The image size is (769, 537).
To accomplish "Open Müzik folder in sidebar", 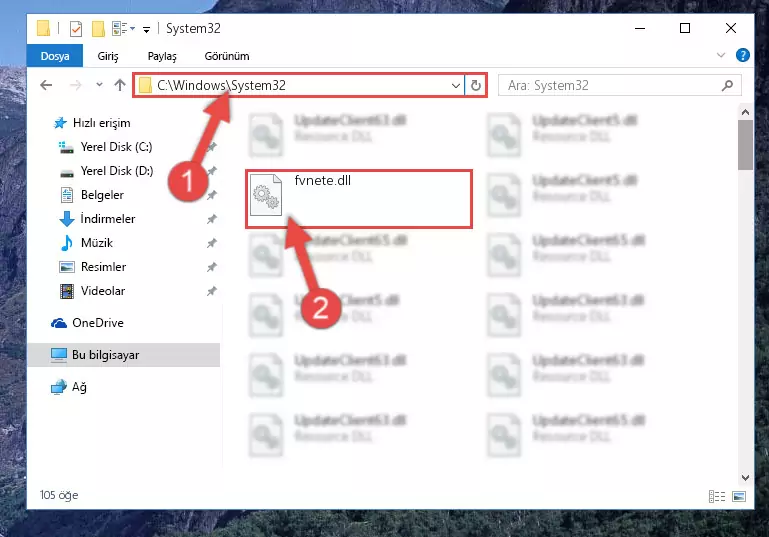I will pyautogui.click(x=97, y=243).
